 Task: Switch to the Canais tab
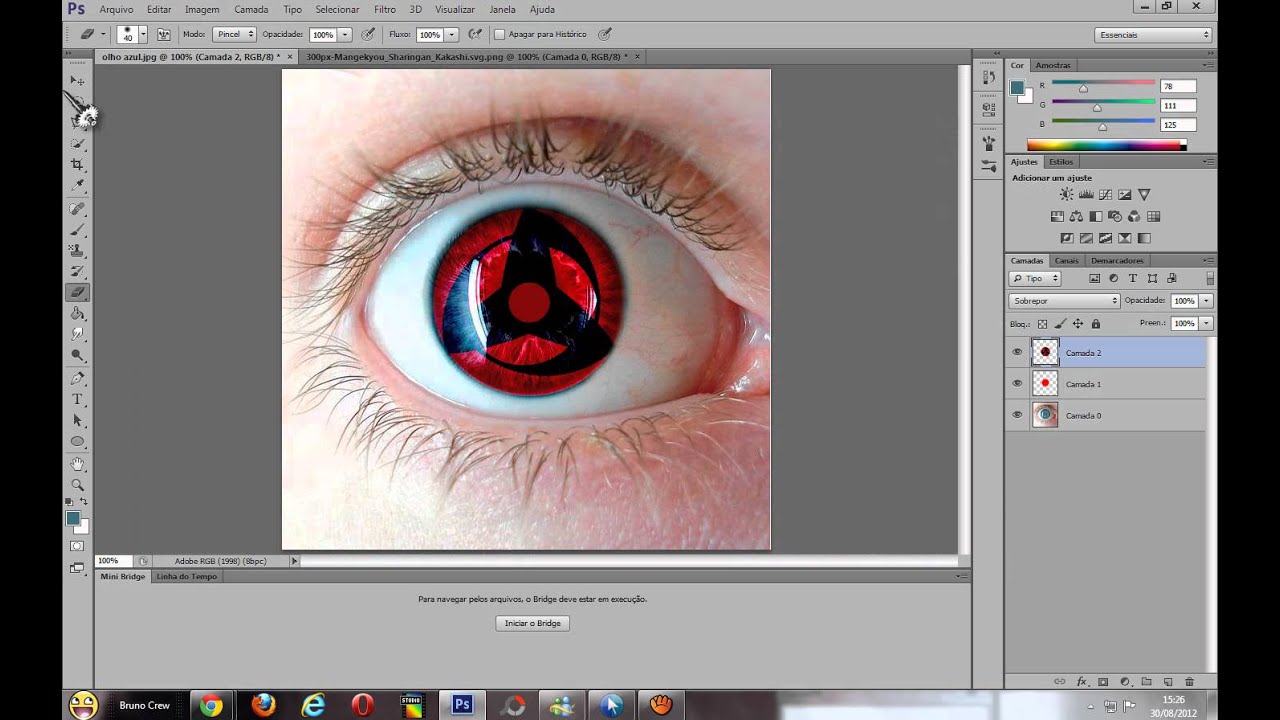tap(1066, 260)
